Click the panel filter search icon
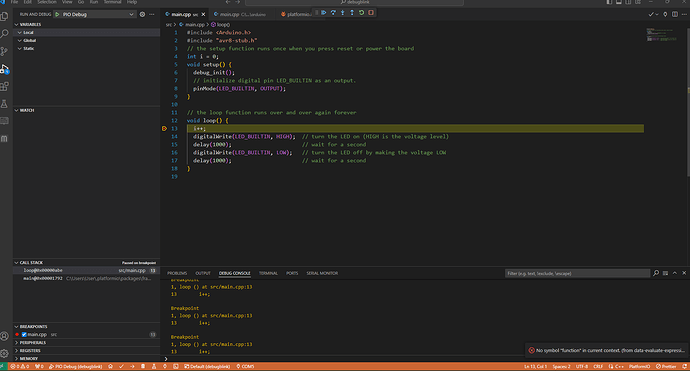Screen dimensions: 690x371 (x=656, y=273)
